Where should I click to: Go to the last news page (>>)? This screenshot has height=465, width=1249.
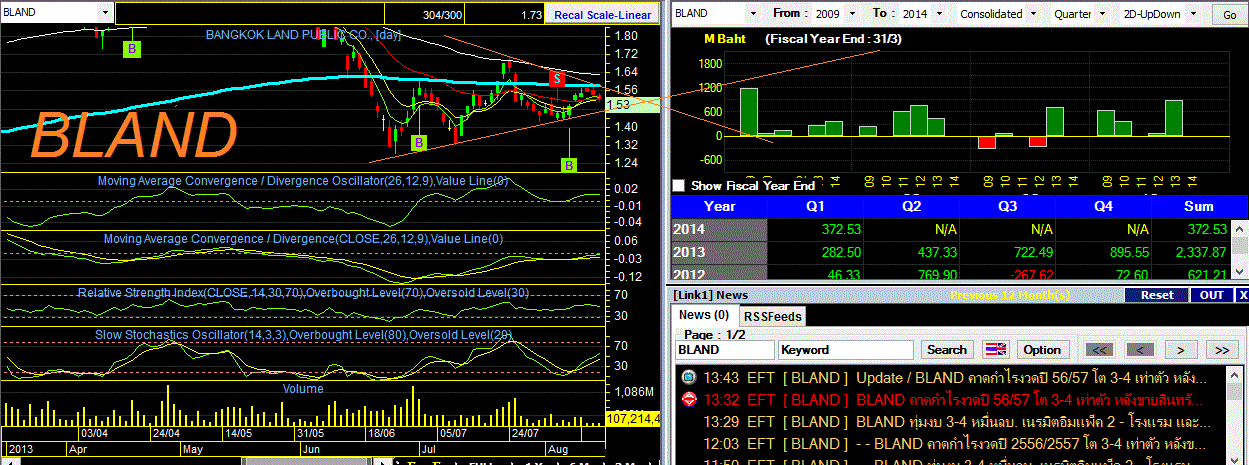click(1222, 350)
